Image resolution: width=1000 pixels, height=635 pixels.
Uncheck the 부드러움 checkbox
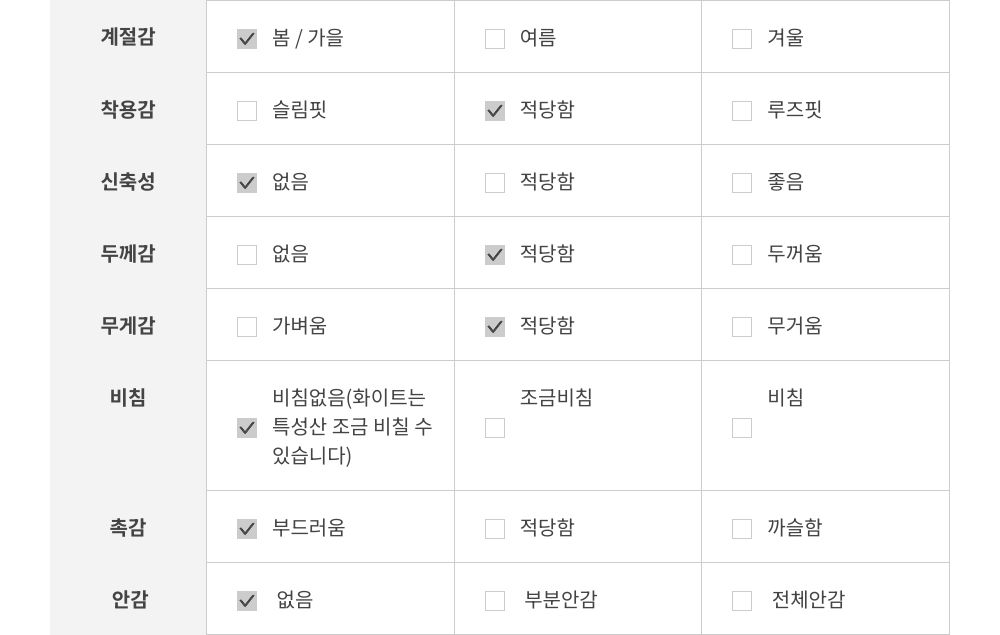[247, 529]
